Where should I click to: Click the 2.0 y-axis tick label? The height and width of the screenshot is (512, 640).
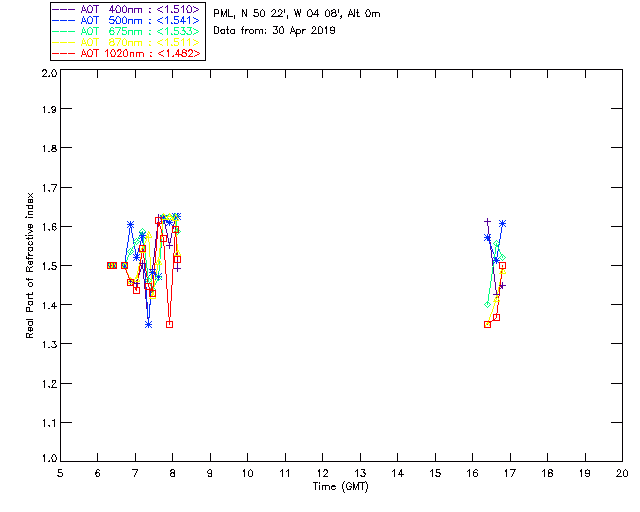[49, 73]
